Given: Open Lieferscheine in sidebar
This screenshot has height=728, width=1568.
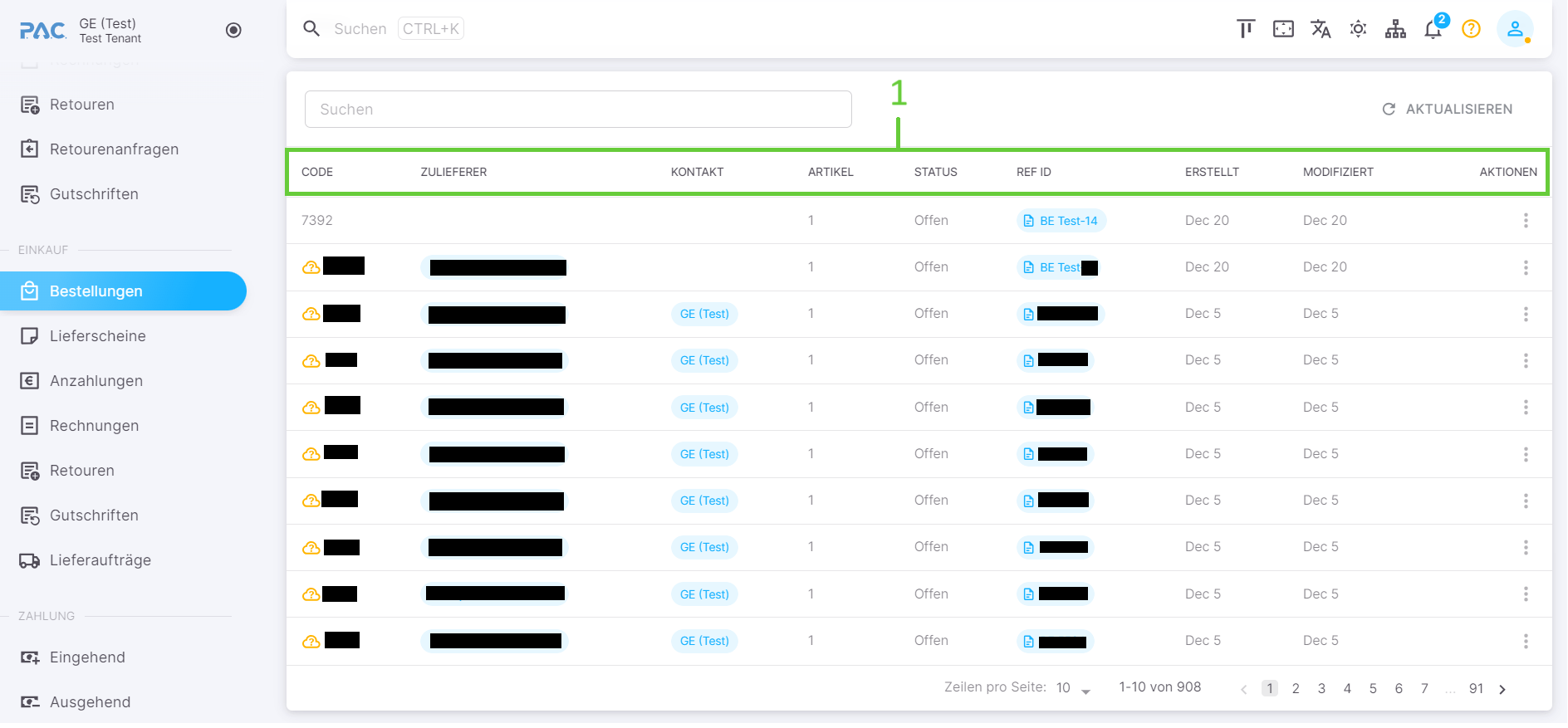Looking at the screenshot, I should 98,336.
